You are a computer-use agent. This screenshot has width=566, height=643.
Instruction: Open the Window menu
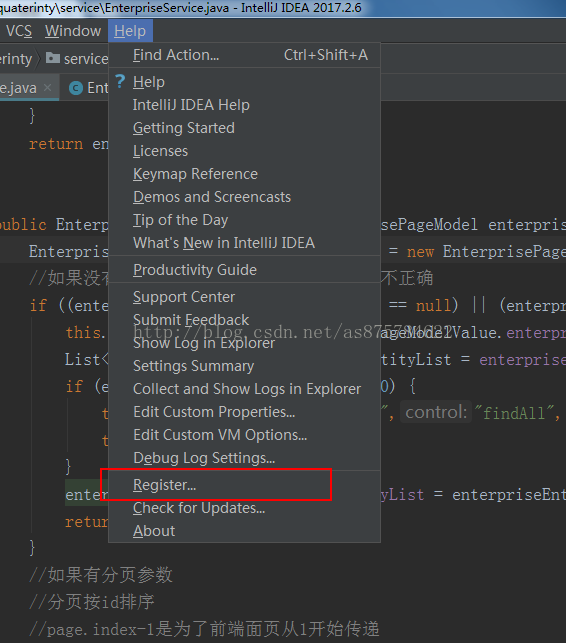[x=73, y=31]
